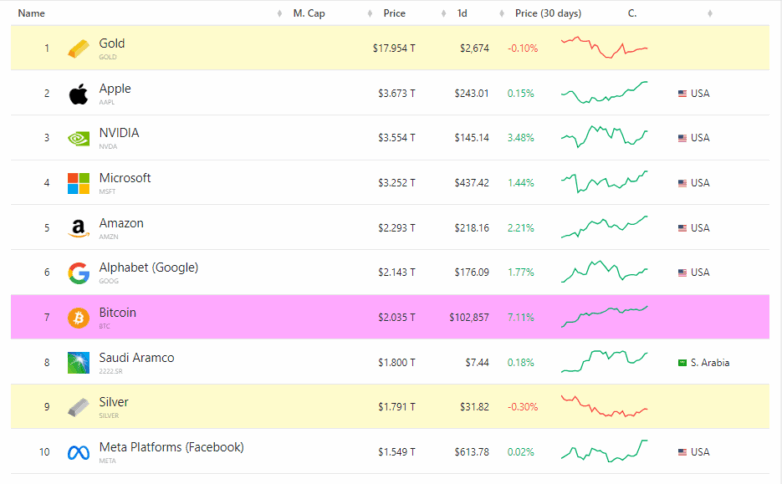Click Gold's market cap $17.954 T
The image size is (782, 484).
[394, 48]
